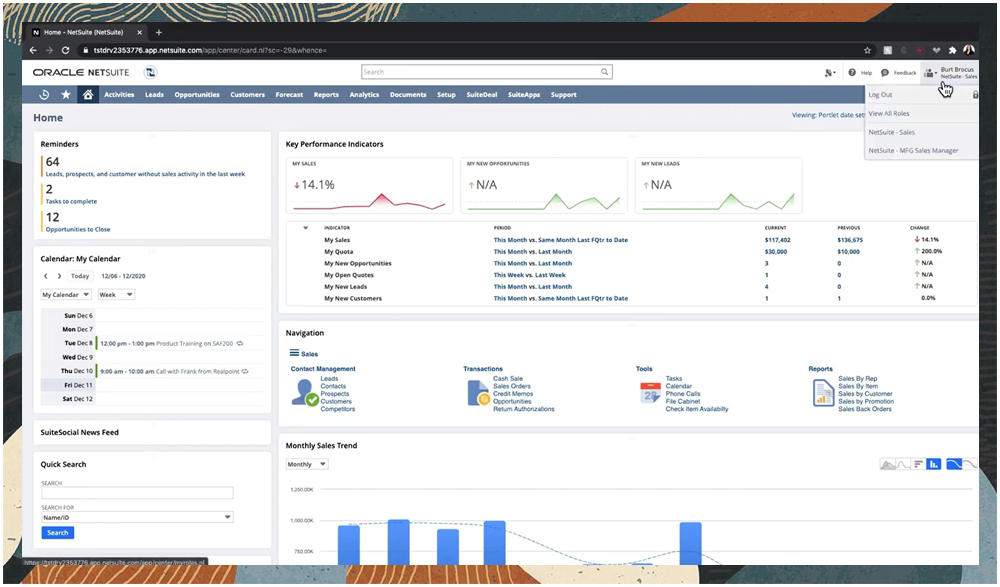This screenshot has width=1000, height=587.
Task: Go to previous calendar week
Action: click(x=45, y=276)
